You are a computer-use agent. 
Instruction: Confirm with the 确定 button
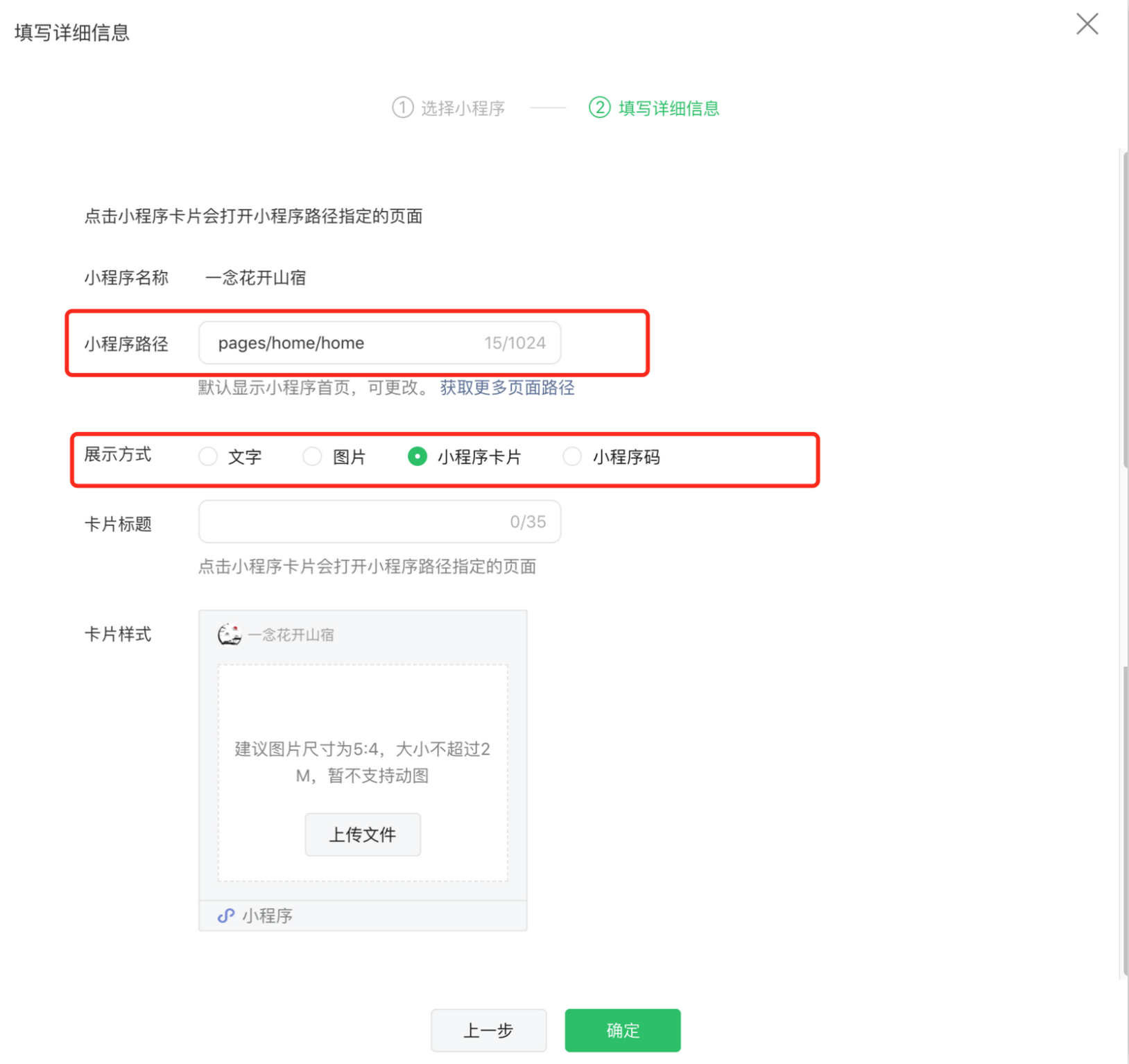click(x=623, y=1030)
